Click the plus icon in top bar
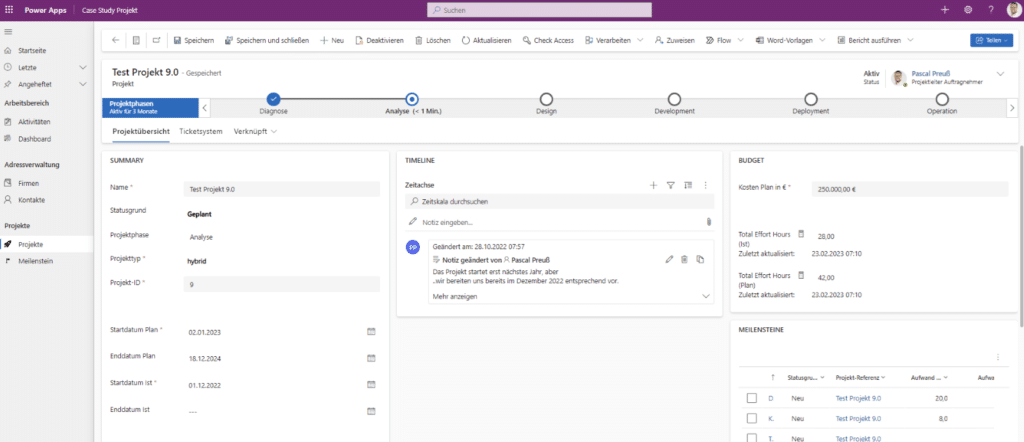Screen dimensions: 1024x442 [x=944, y=10]
